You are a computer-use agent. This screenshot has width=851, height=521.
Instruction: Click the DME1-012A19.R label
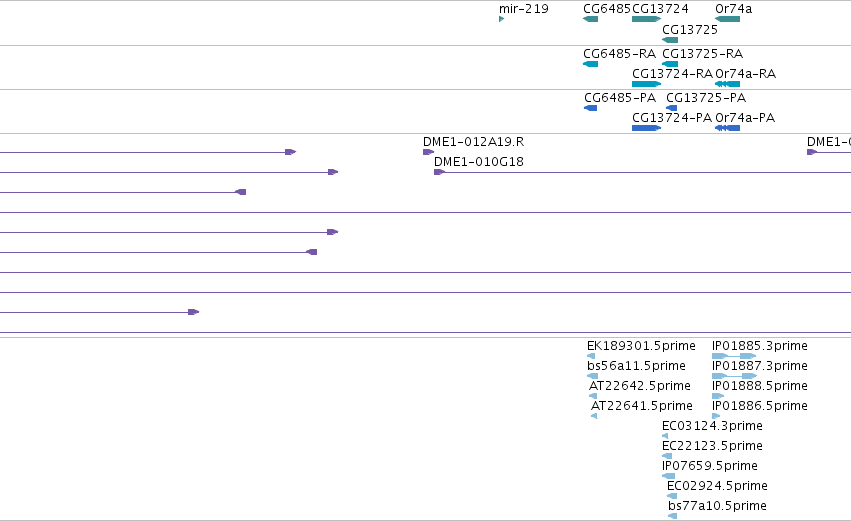(x=473, y=142)
